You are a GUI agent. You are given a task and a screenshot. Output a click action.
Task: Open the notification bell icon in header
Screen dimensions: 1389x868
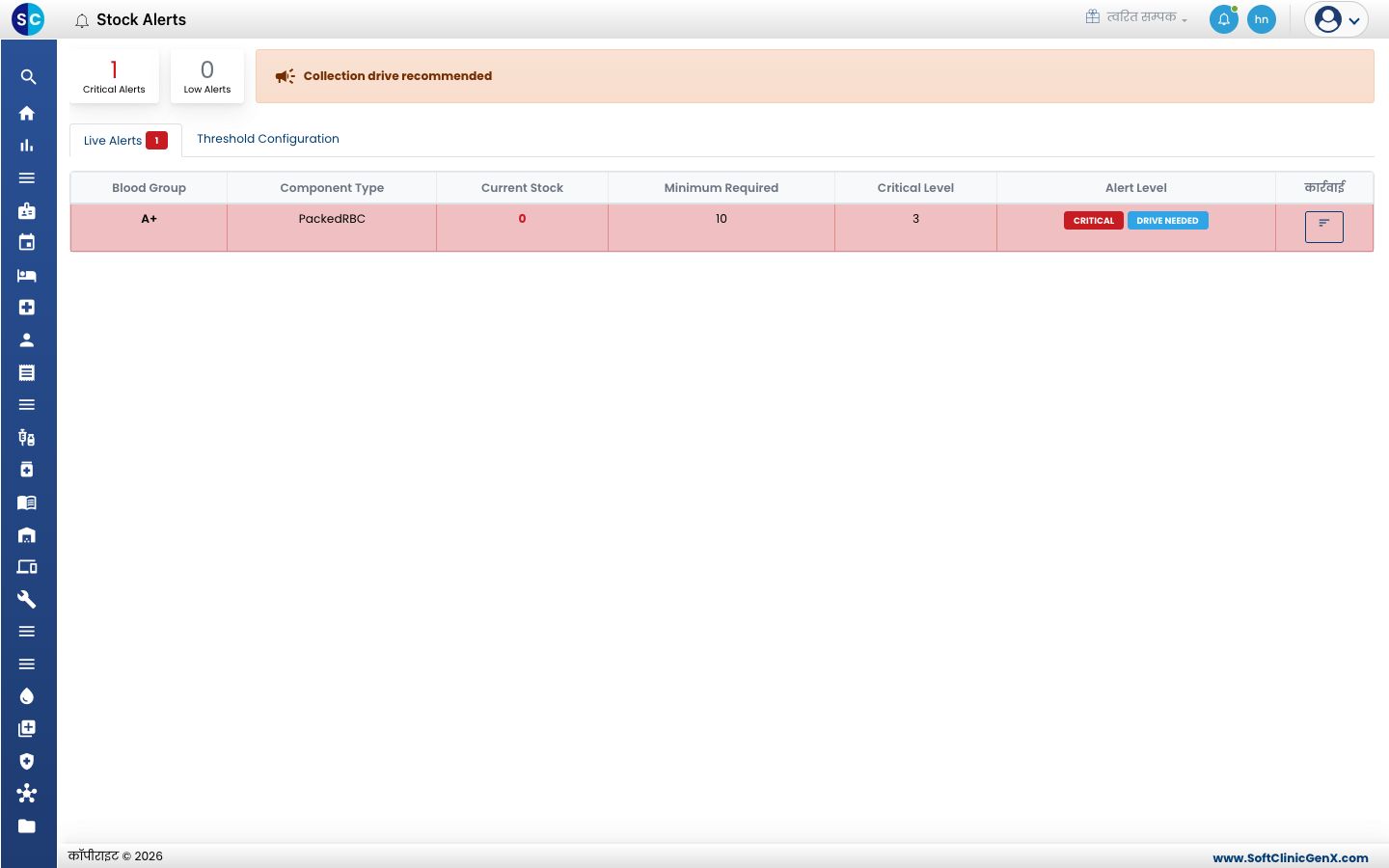point(1224,19)
